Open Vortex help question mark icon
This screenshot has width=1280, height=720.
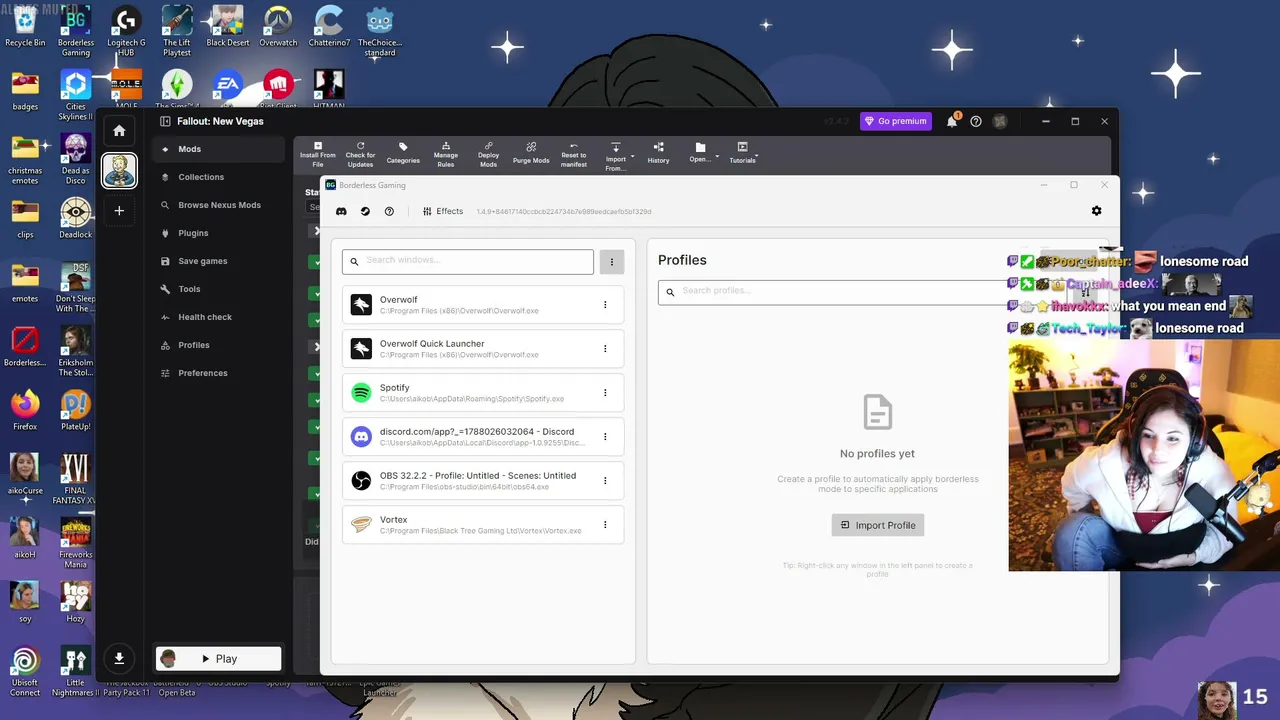pyautogui.click(x=976, y=121)
